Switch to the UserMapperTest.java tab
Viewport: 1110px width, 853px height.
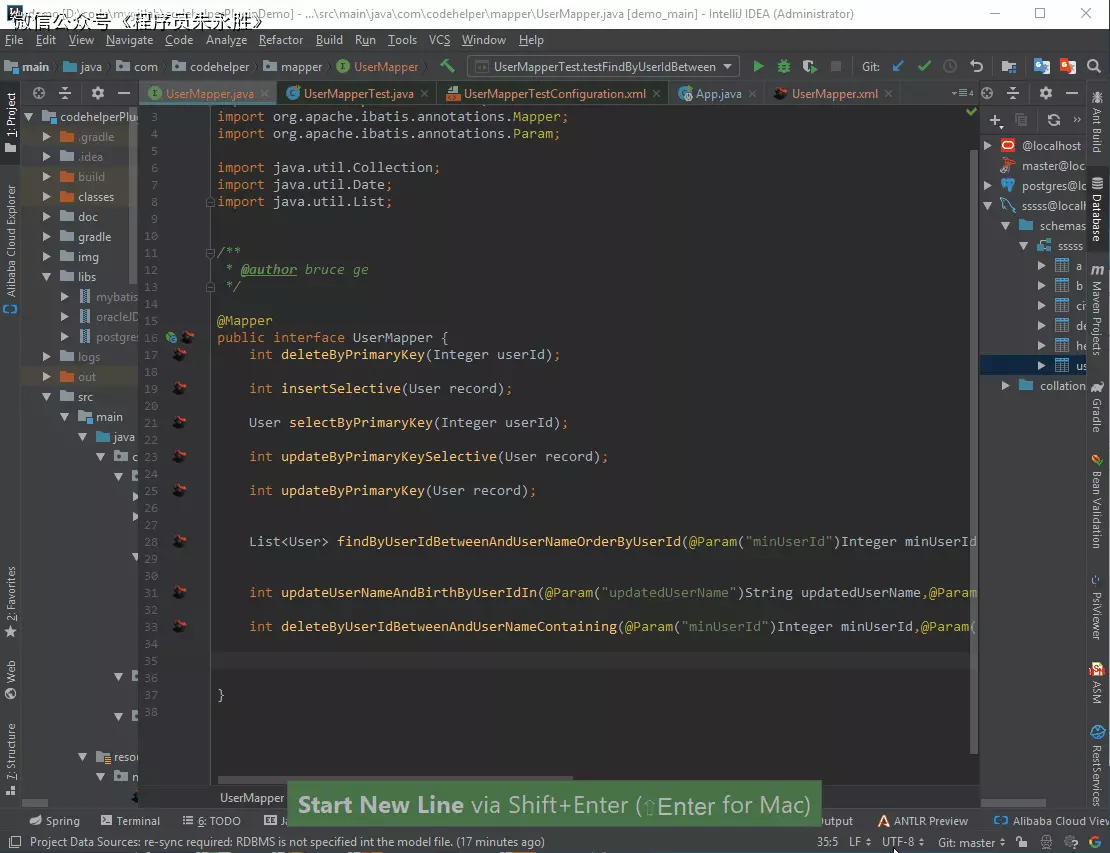[357, 94]
